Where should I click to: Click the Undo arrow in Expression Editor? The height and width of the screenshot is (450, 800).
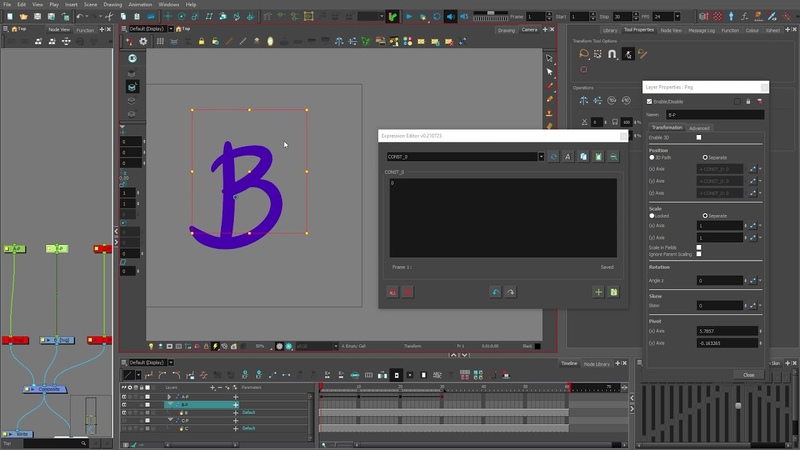tap(494, 292)
